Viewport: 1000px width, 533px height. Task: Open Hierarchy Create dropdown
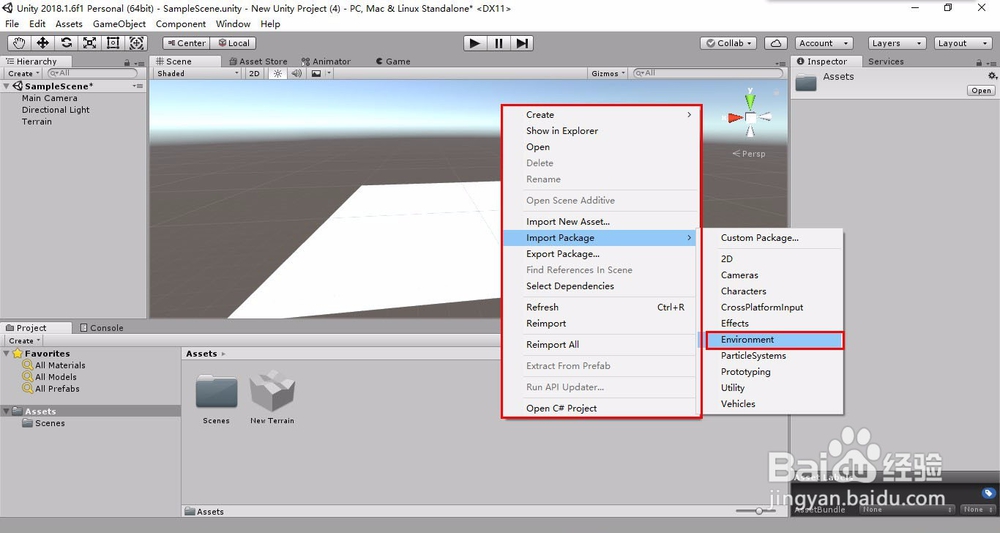coord(24,73)
